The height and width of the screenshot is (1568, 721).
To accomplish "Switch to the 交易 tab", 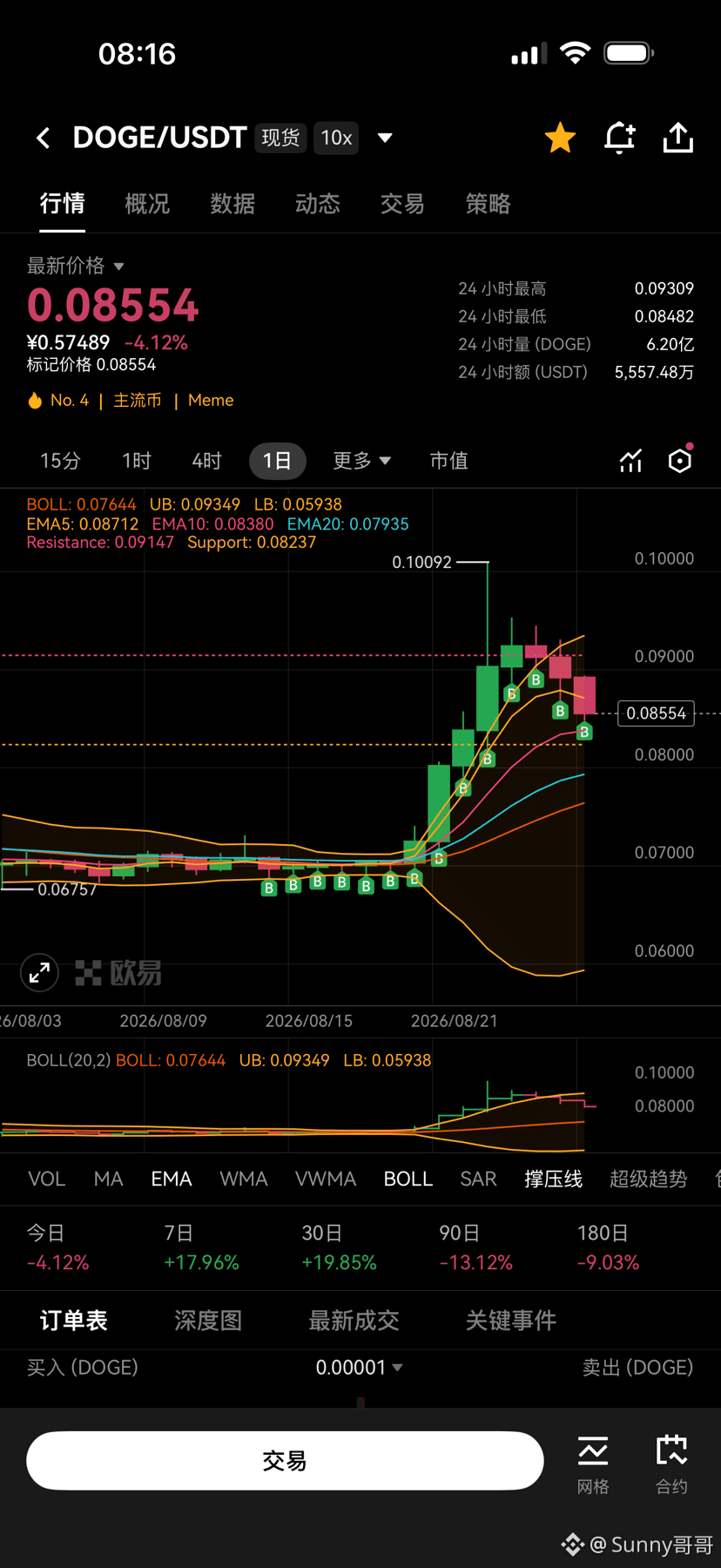I will point(402,204).
